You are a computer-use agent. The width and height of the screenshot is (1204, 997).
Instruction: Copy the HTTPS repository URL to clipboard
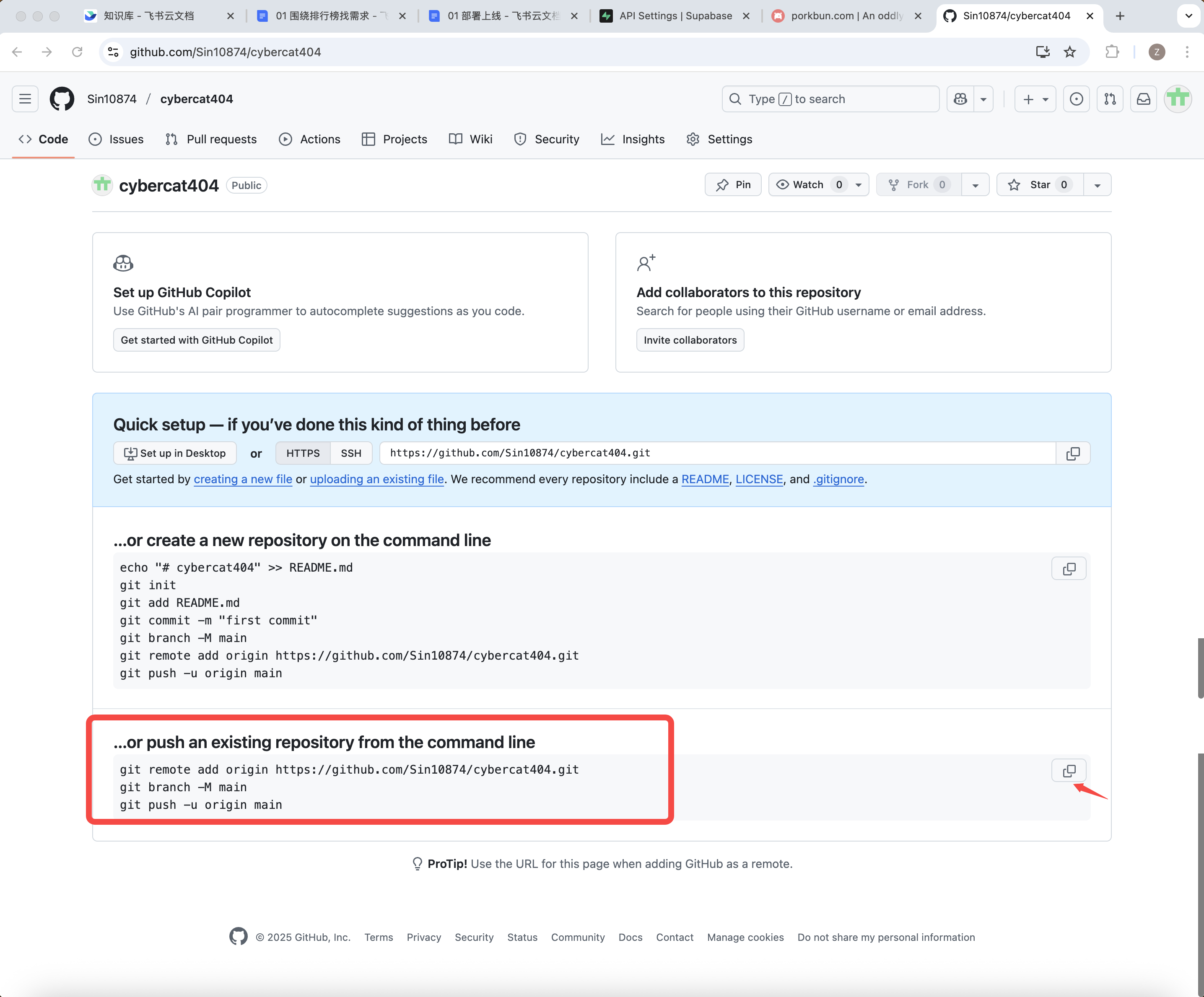pos(1073,453)
